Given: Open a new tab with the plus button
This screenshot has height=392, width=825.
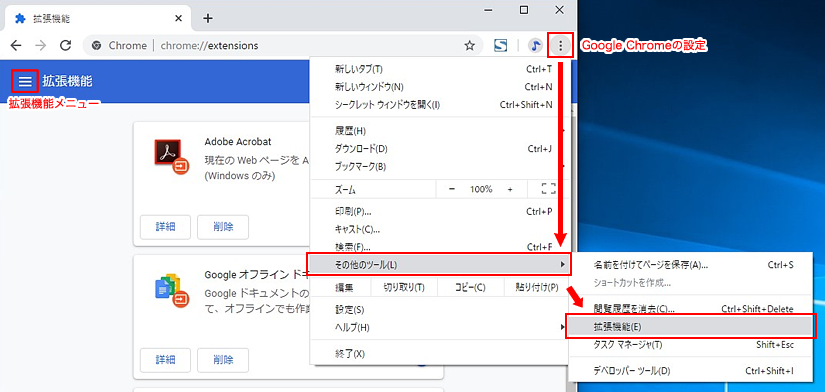Looking at the screenshot, I should point(208,18).
